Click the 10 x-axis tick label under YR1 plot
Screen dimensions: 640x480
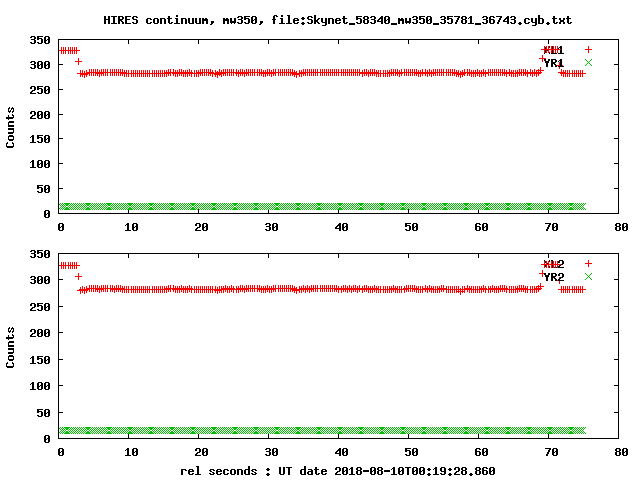(x=131, y=227)
